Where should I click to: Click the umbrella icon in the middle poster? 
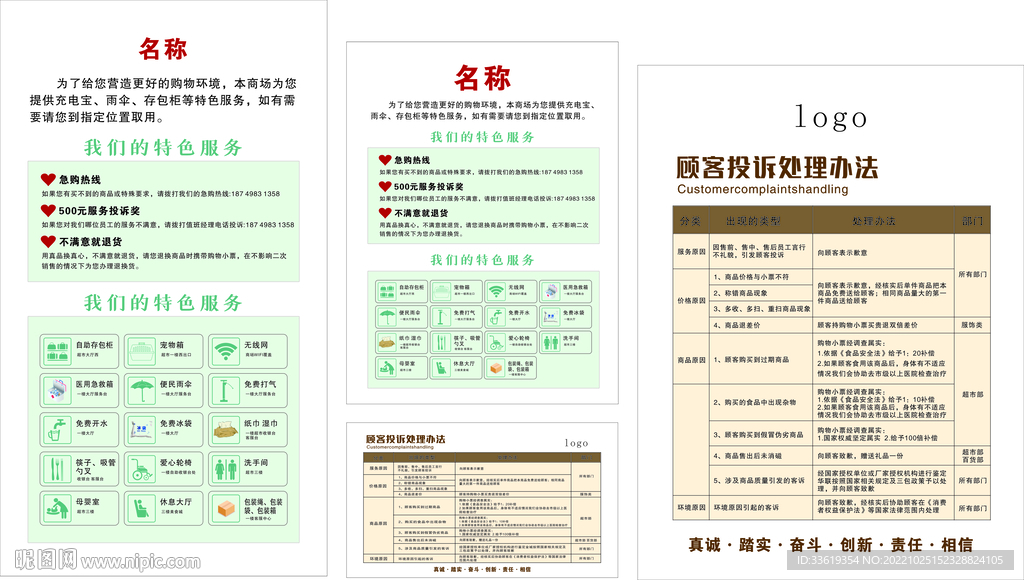(x=387, y=316)
